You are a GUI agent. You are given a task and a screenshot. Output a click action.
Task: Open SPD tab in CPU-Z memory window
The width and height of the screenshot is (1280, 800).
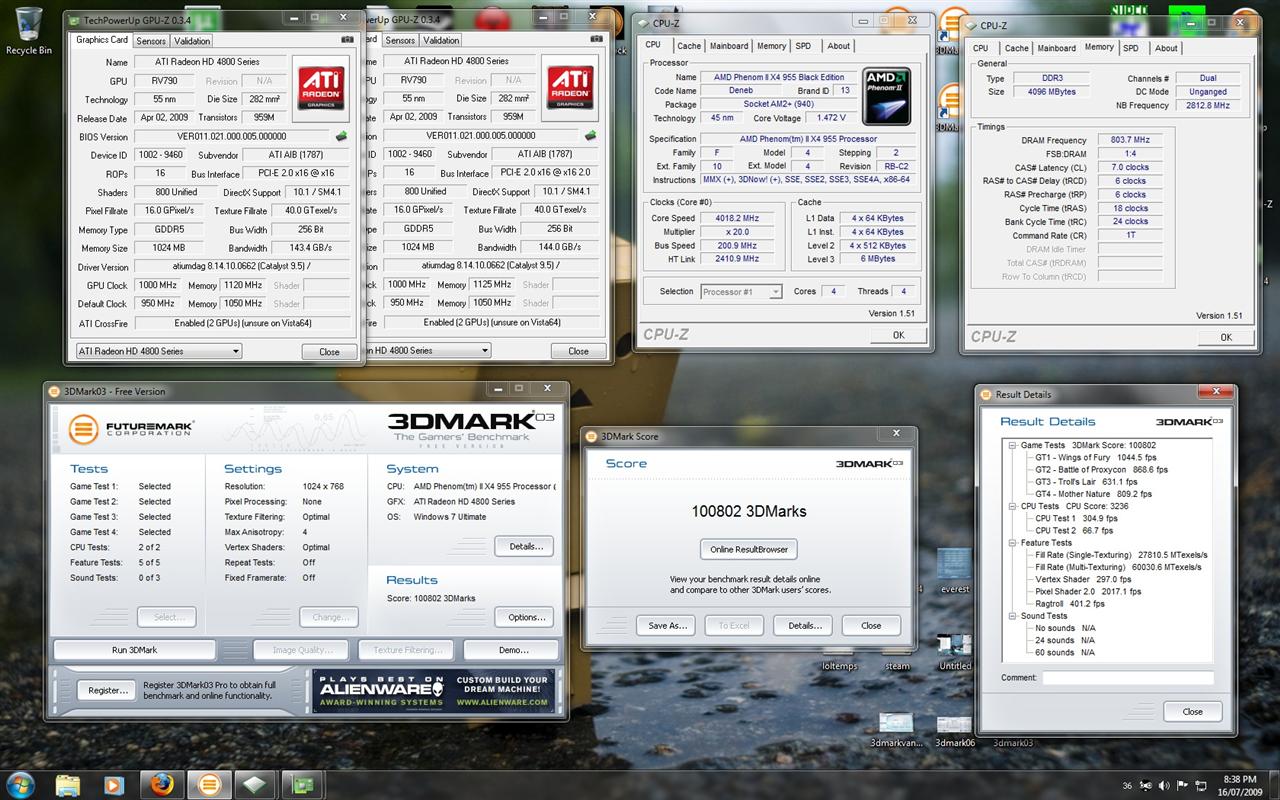1131,48
